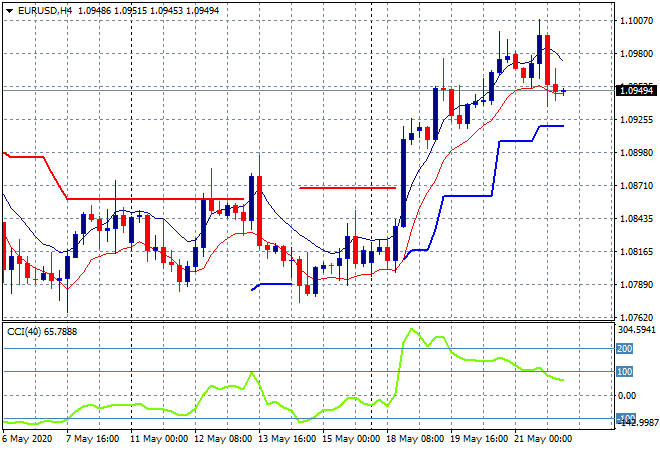Select the current price label 1.09494
660x450 pixels.
coord(636,91)
